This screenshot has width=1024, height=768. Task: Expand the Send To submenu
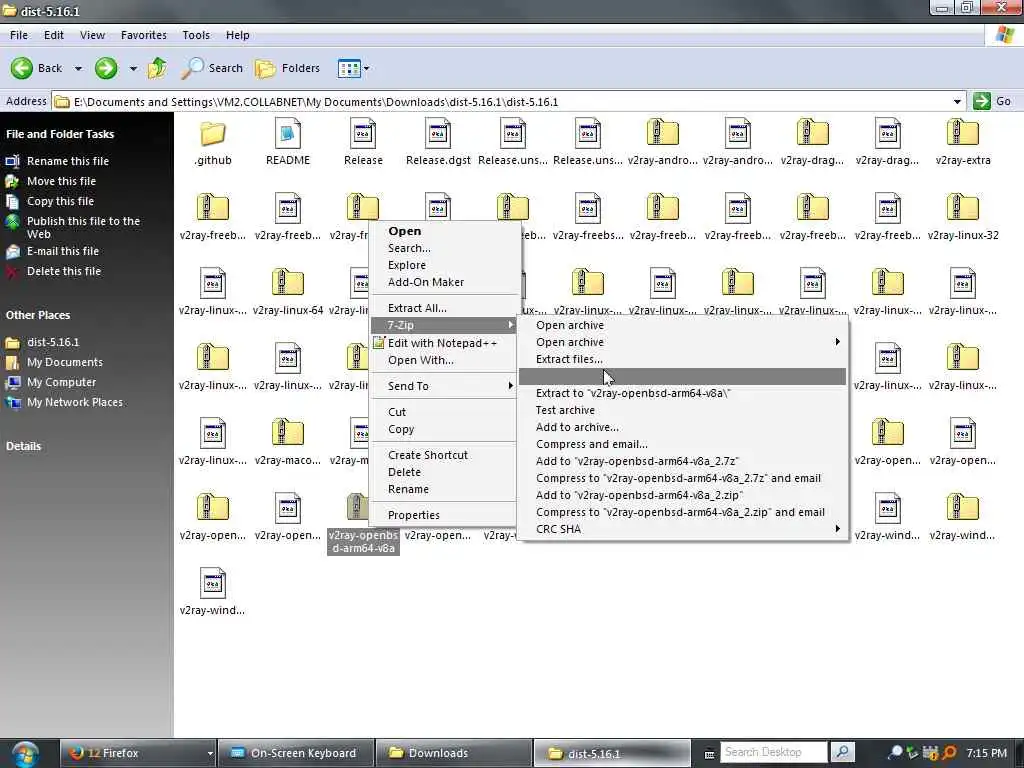[444, 386]
